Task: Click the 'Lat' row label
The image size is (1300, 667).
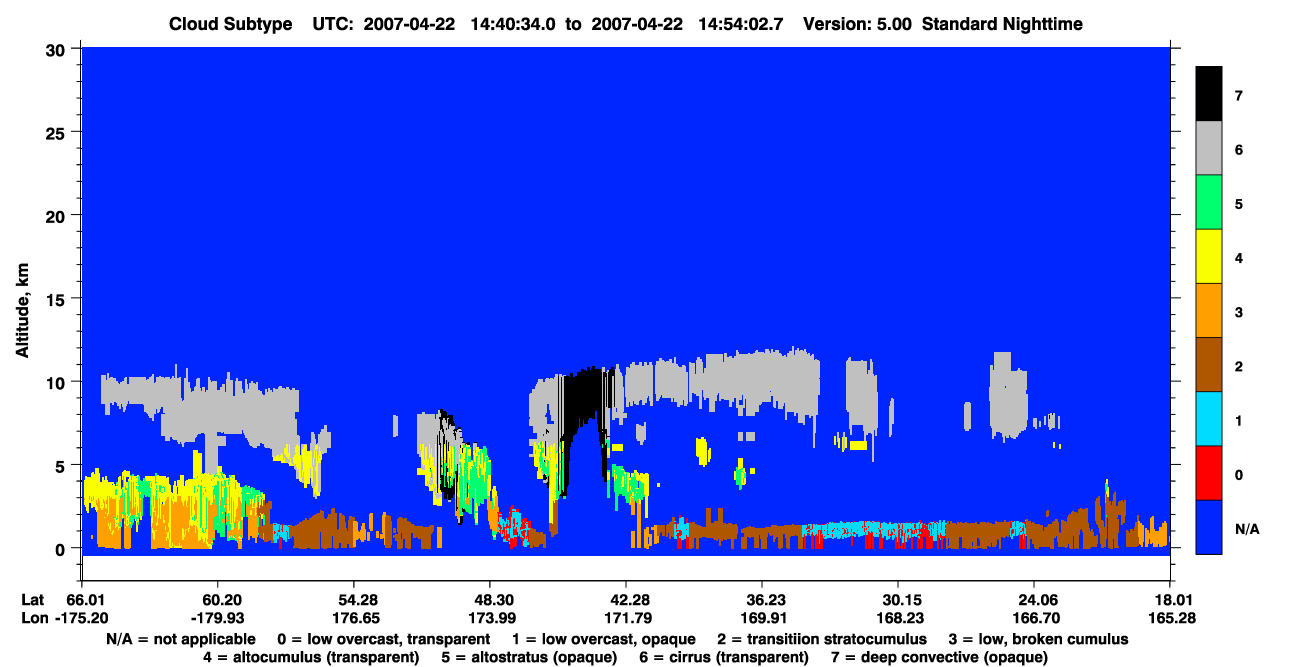Action: point(33,600)
